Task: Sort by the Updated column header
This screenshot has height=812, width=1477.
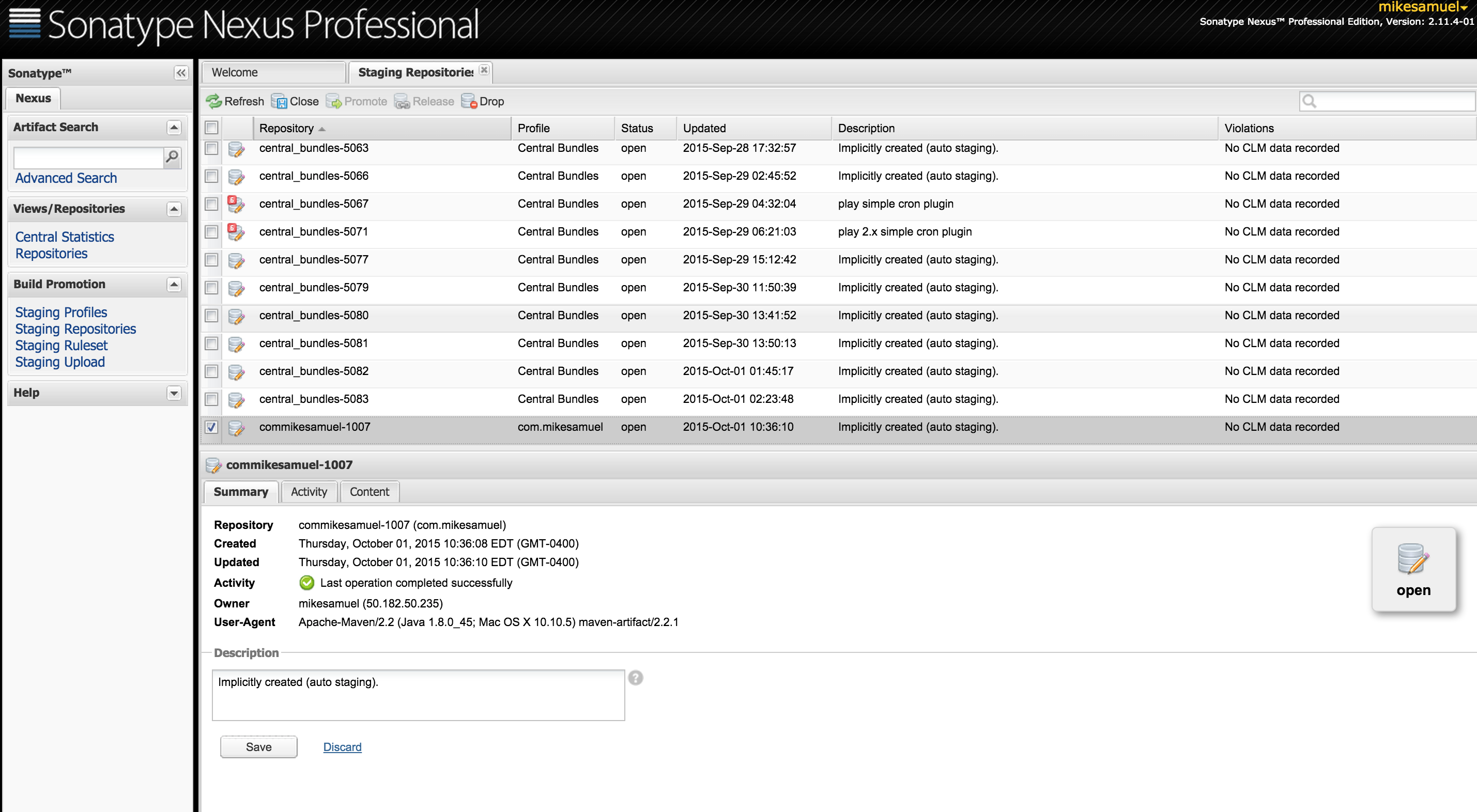Action: pyautogui.click(x=753, y=129)
